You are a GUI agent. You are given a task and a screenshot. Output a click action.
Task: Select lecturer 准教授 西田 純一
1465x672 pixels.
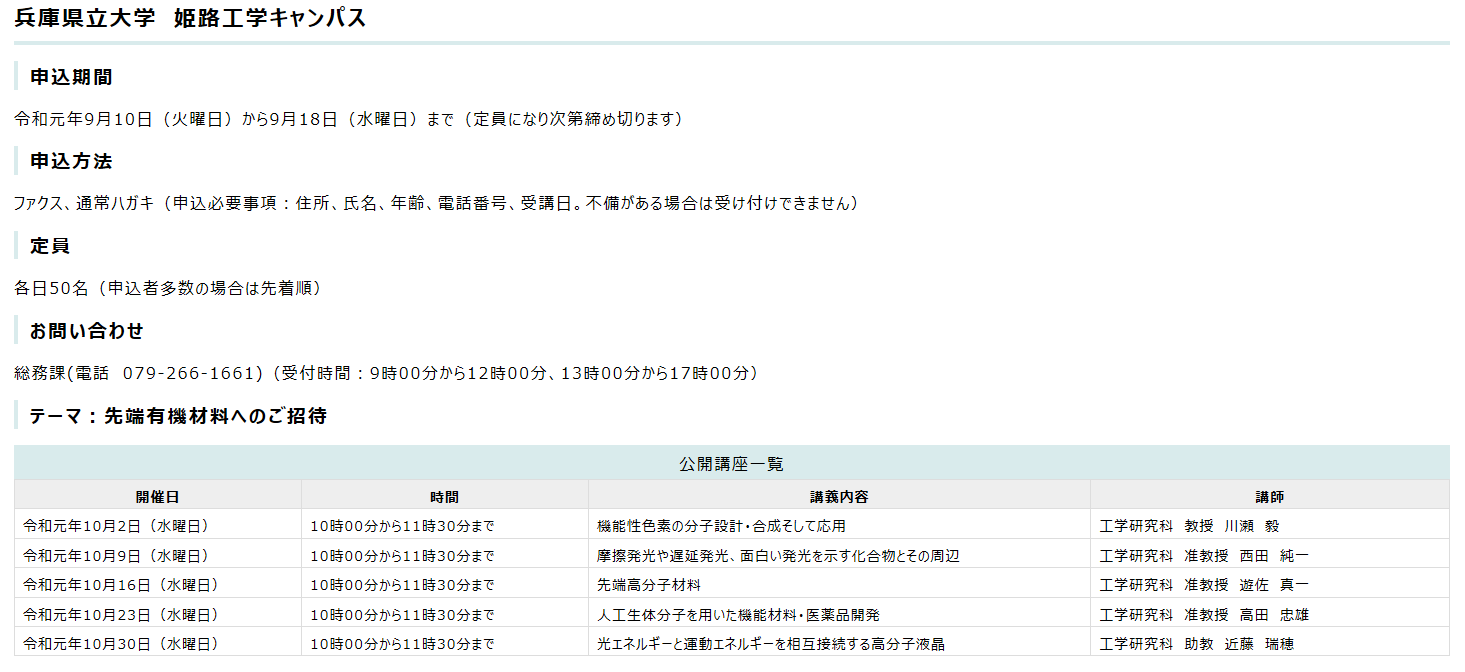click(x=1270, y=555)
